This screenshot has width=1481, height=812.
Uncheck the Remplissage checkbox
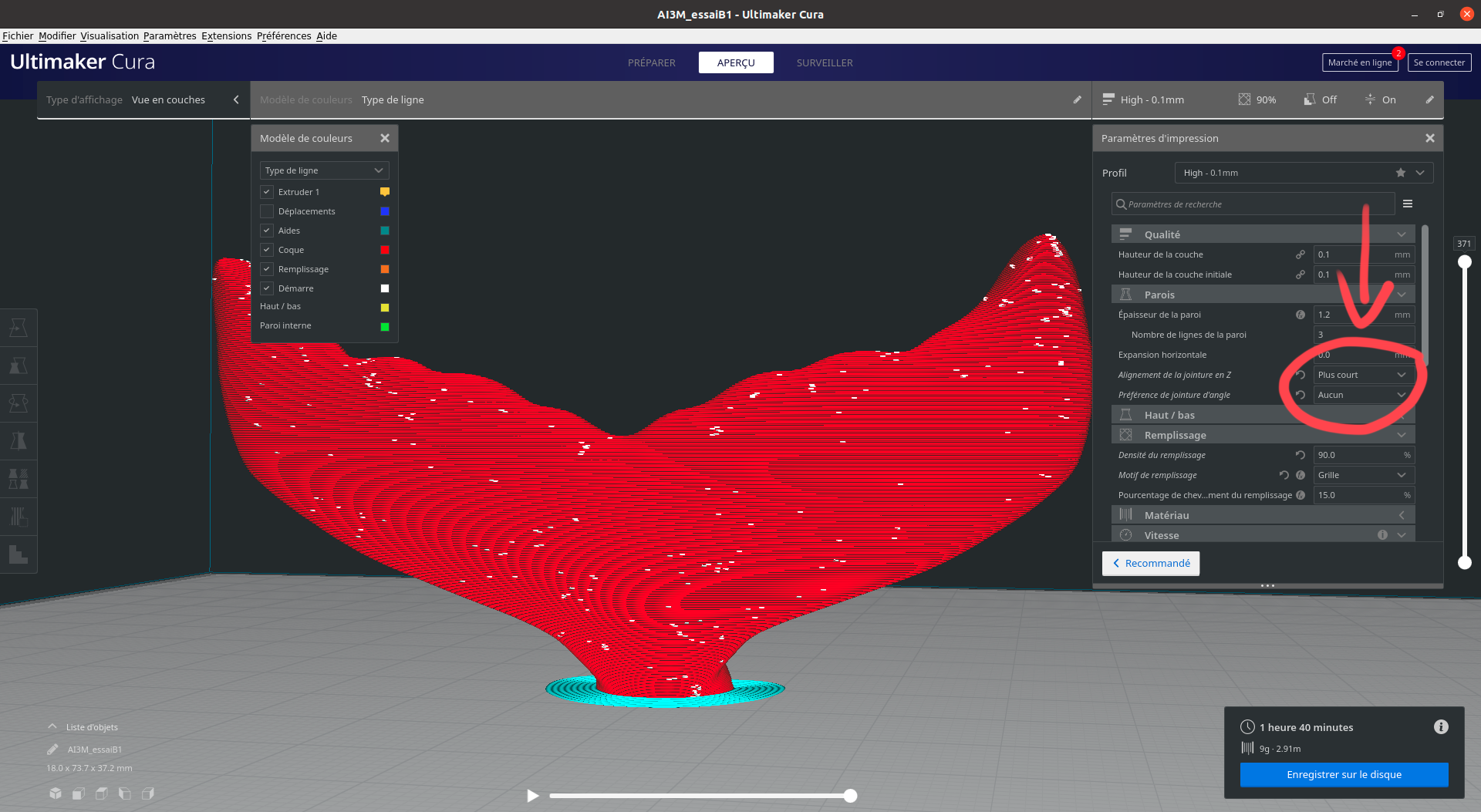tap(267, 269)
